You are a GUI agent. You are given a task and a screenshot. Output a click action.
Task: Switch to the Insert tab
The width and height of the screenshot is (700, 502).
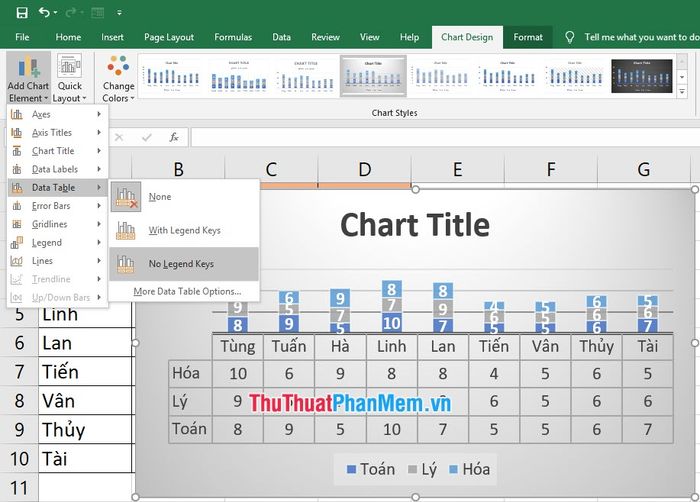(x=112, y=37)
